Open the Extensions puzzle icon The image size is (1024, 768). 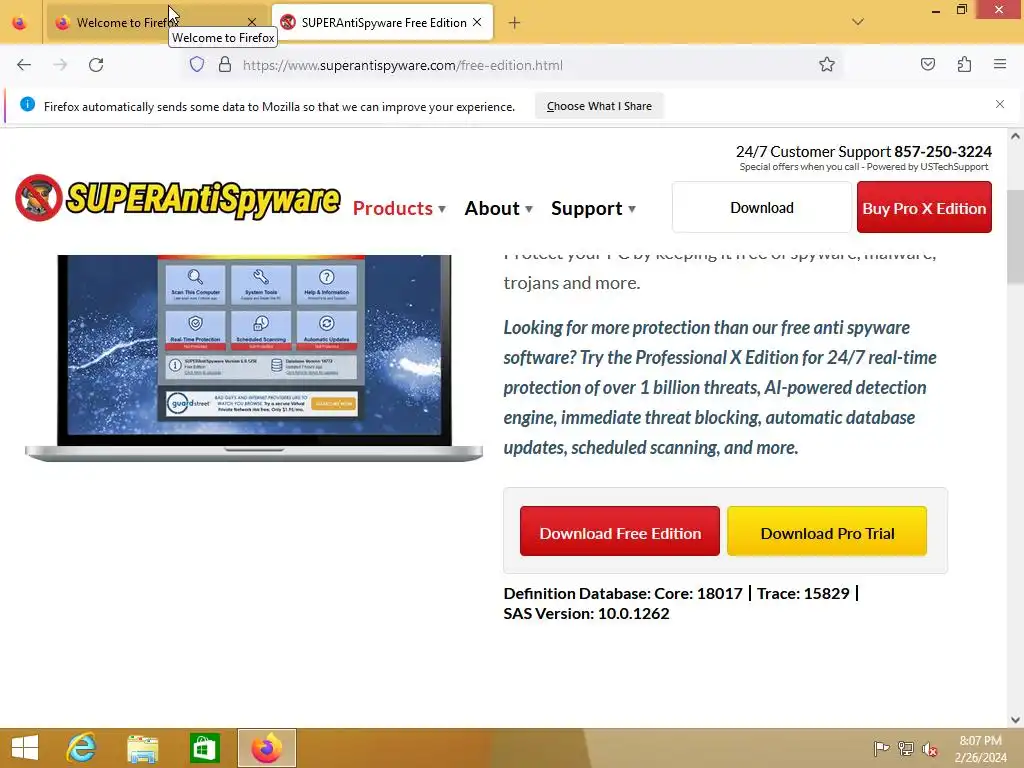coord(964,65)
